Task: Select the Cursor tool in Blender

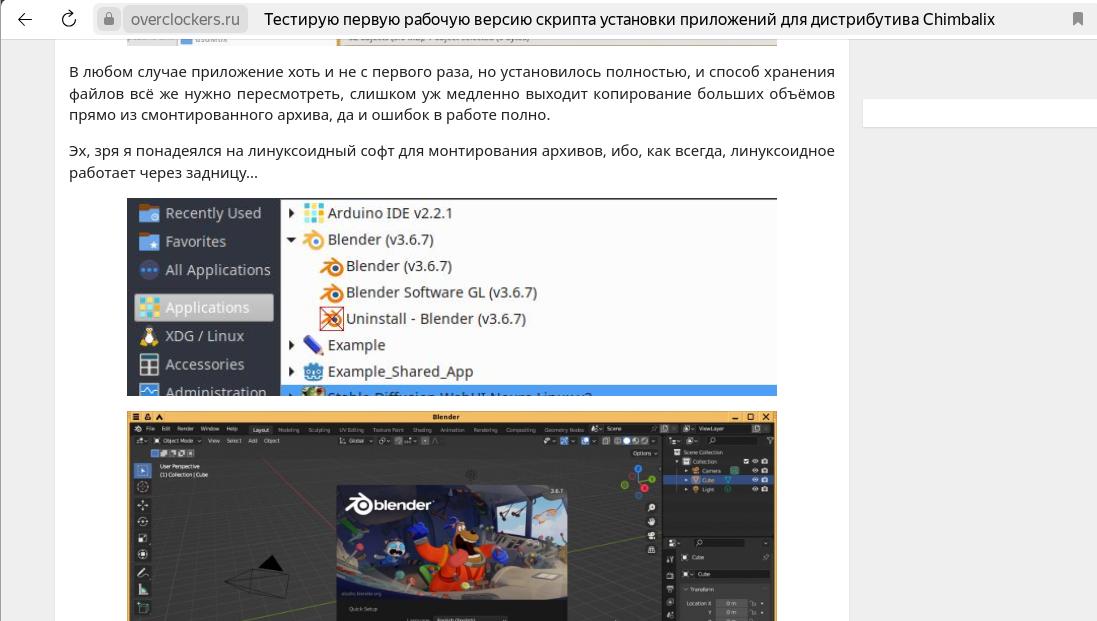Action: 143,487
